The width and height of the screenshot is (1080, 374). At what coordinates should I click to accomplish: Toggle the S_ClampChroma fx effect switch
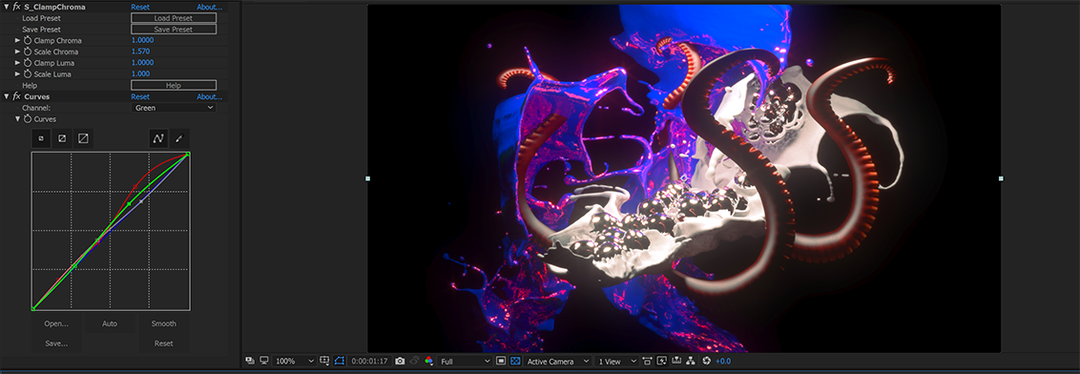coord(17,7)
